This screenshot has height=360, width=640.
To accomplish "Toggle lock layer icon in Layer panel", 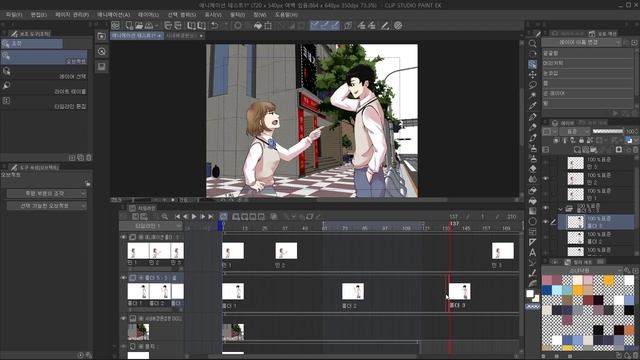I will tap(581, 140).
